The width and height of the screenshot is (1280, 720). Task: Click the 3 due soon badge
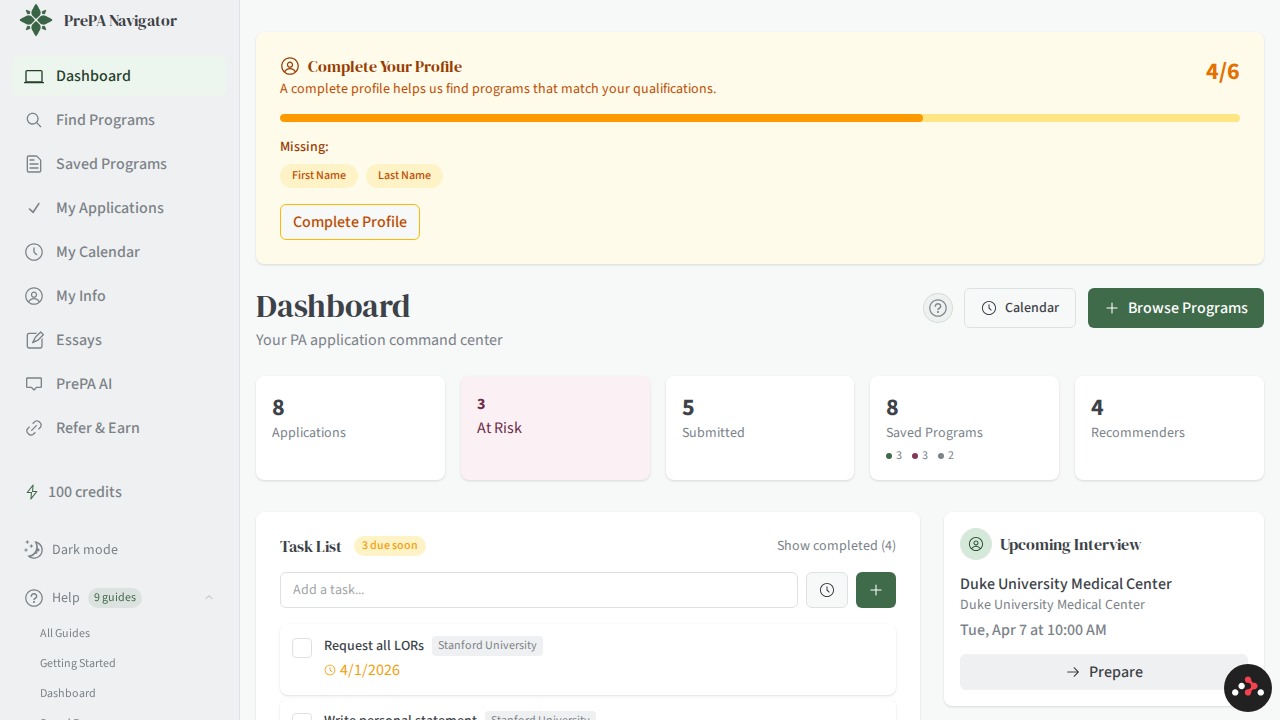click(390, 546)
